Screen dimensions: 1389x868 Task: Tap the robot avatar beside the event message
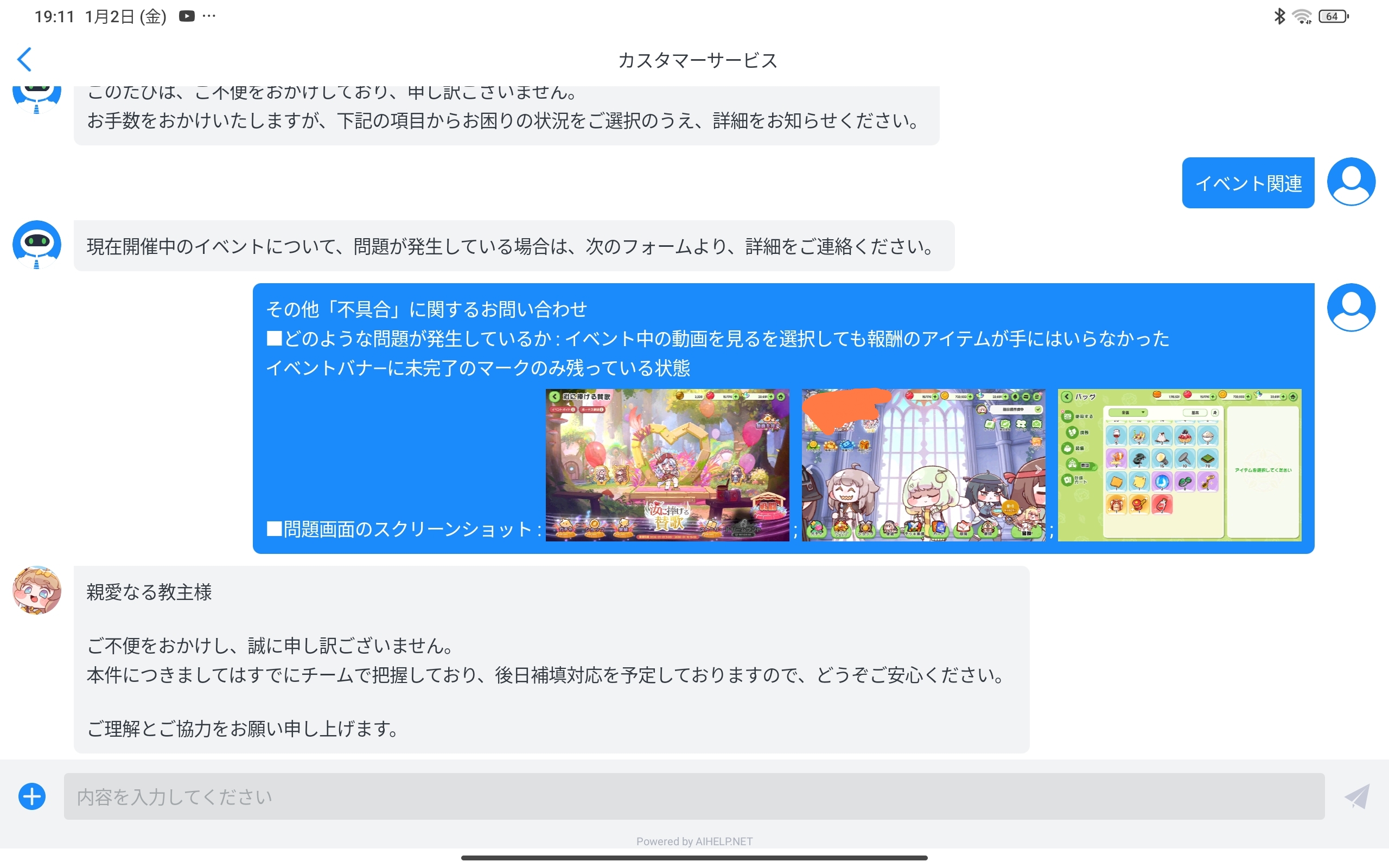click(x=37, y=244)
